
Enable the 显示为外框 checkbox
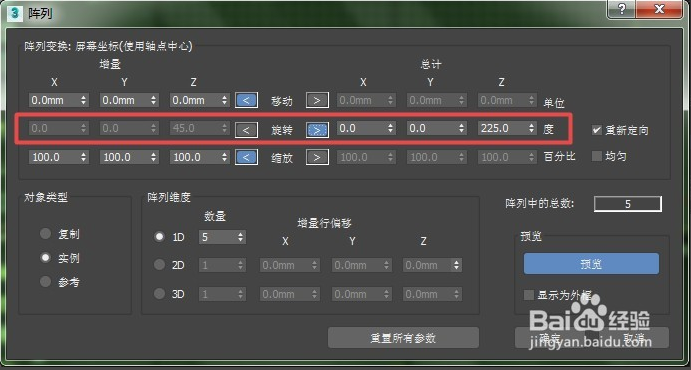tap(529, 295)
